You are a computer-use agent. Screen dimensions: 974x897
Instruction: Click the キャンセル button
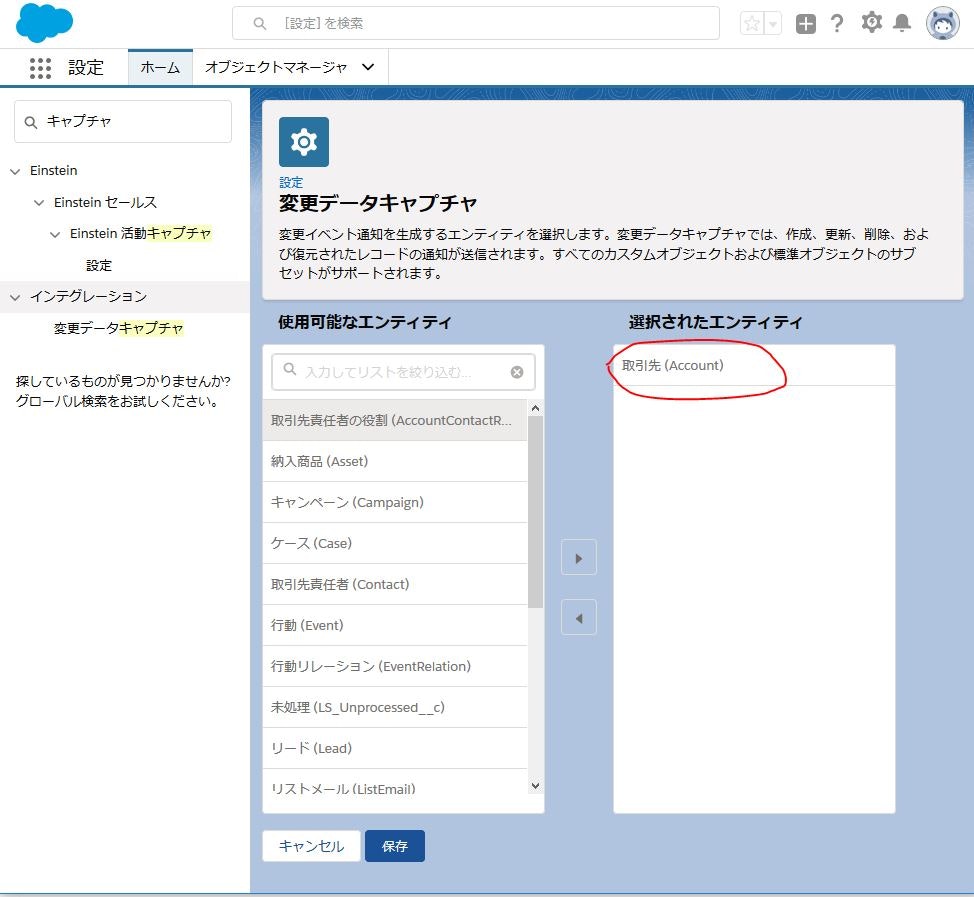311,845
